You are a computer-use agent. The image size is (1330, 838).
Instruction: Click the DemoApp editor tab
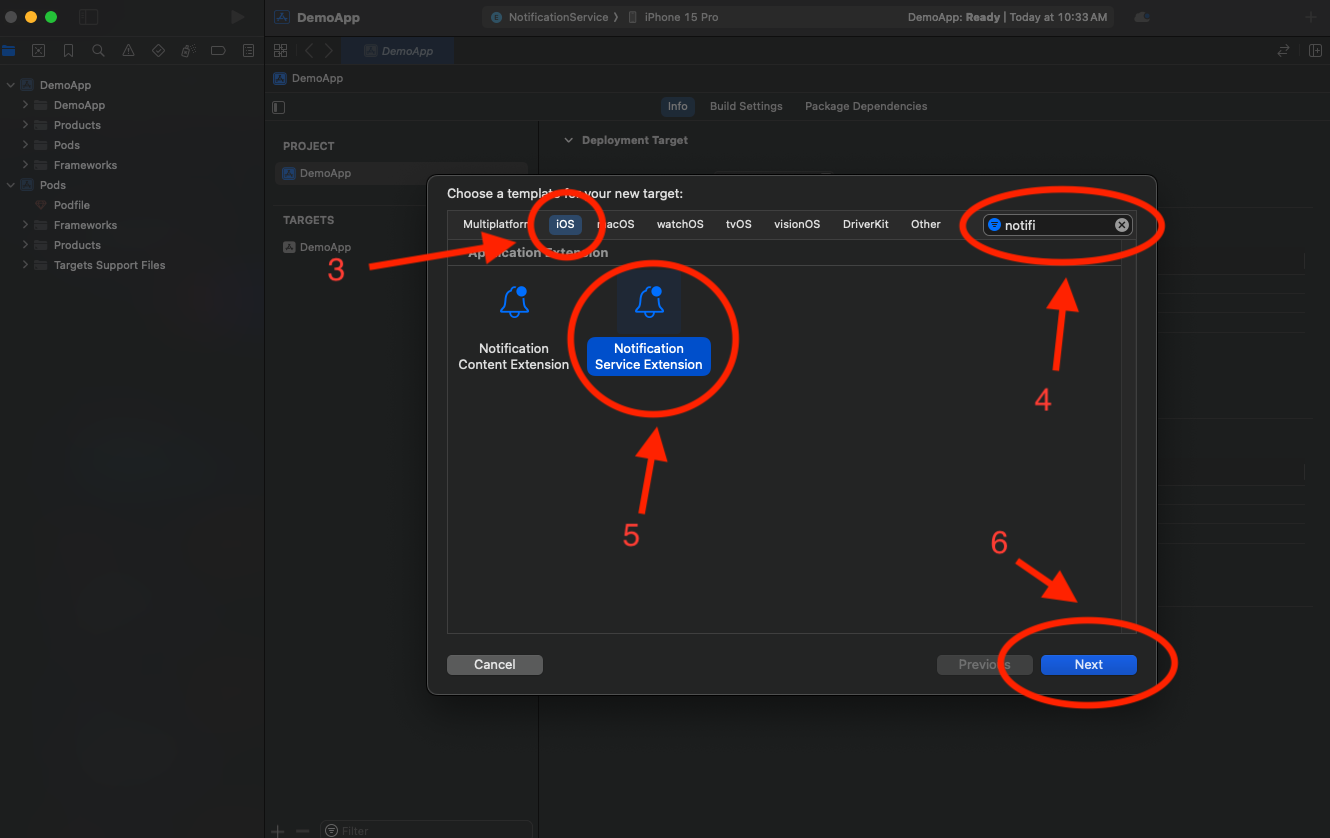(x=398, y=51)
